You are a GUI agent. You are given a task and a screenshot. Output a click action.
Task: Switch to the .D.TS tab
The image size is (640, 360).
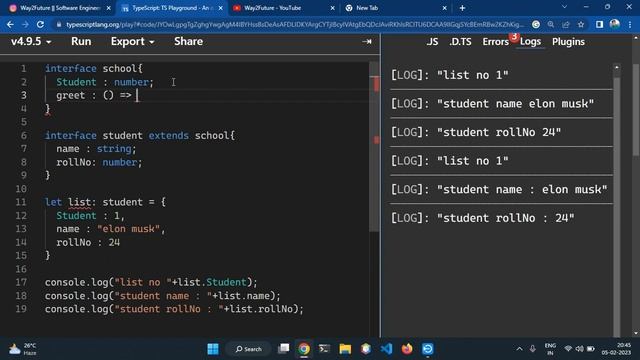460,42
